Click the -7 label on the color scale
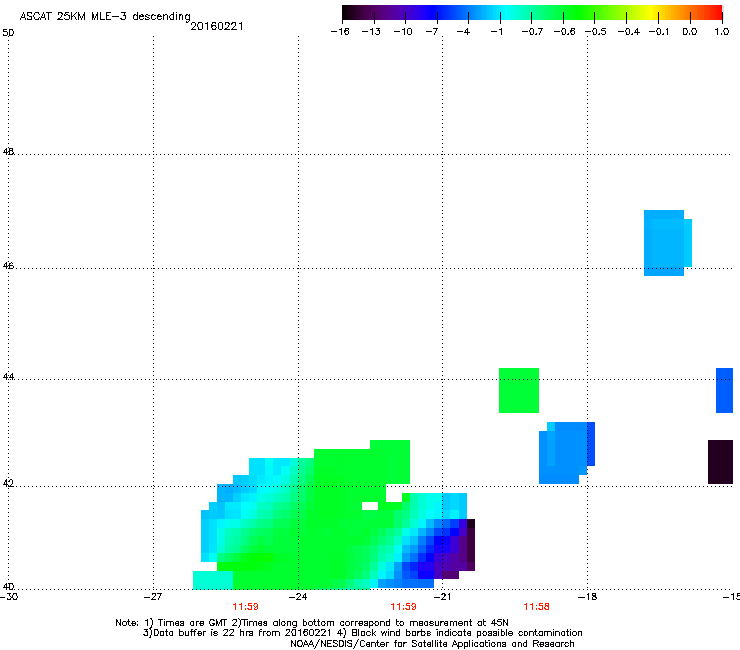740x650 pixels. tap(431, 32)
